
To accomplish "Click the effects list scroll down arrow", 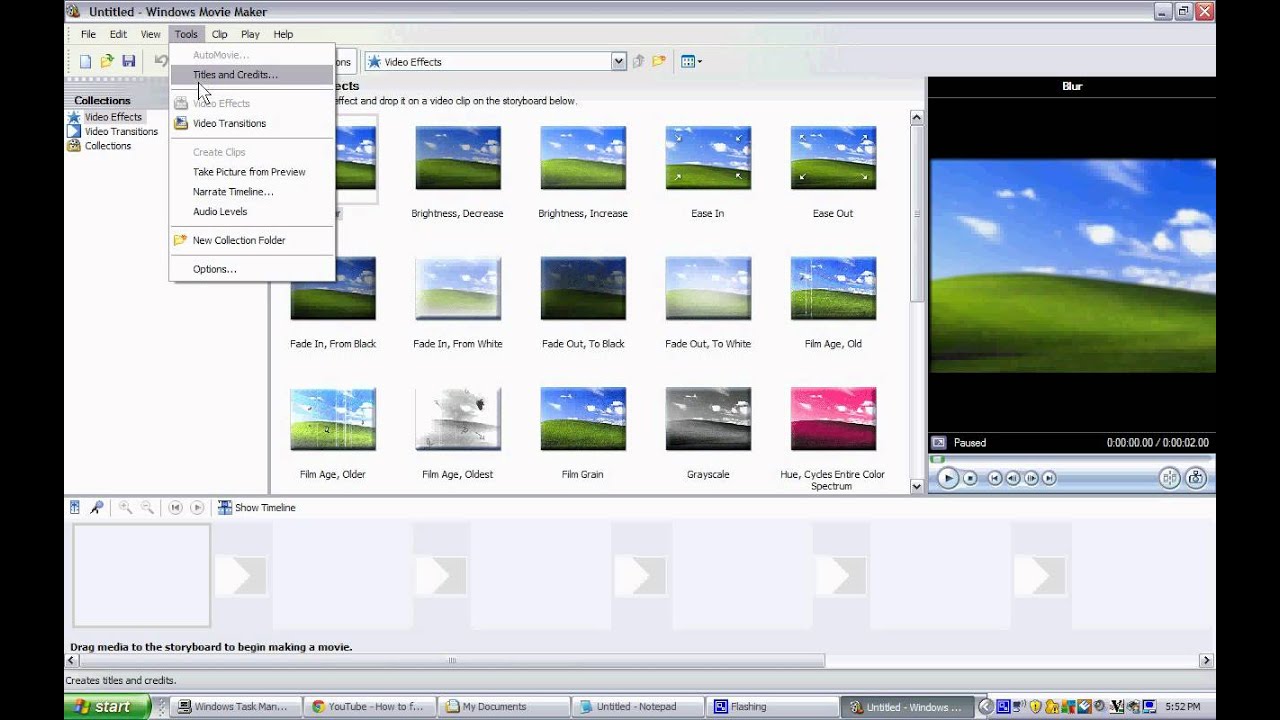I will (x=917, y=486).
